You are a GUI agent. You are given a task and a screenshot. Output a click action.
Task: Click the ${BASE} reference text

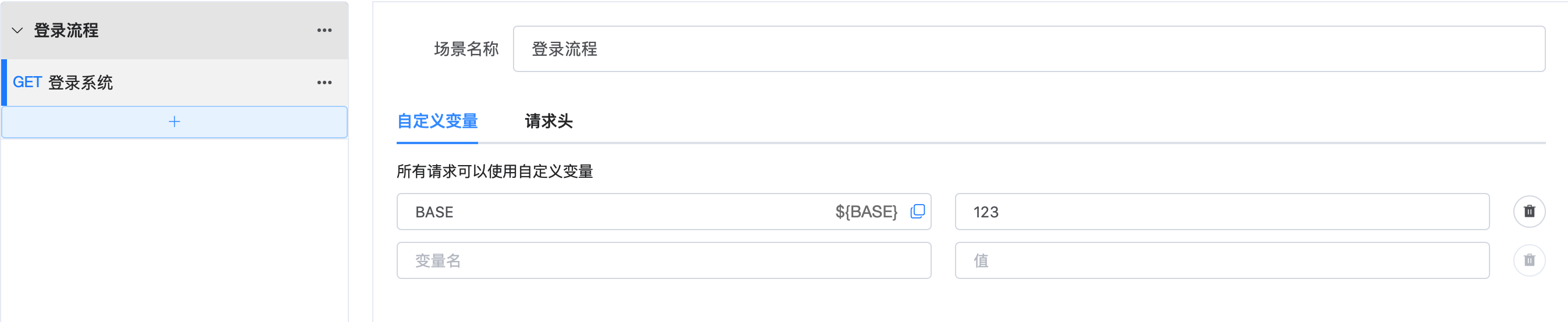pos(866,212)
